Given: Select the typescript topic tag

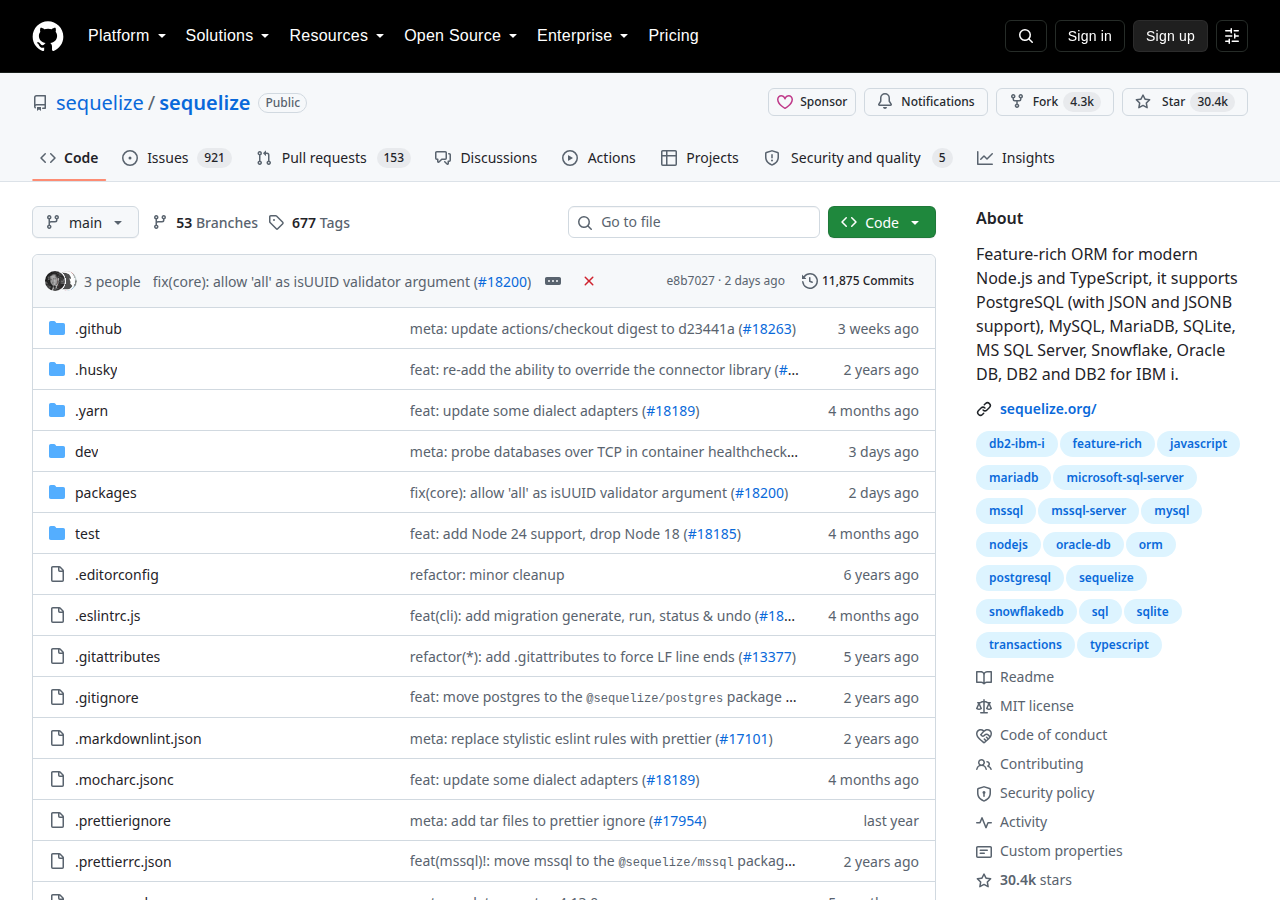Looking at the screenshot, I should (1119, 645).
